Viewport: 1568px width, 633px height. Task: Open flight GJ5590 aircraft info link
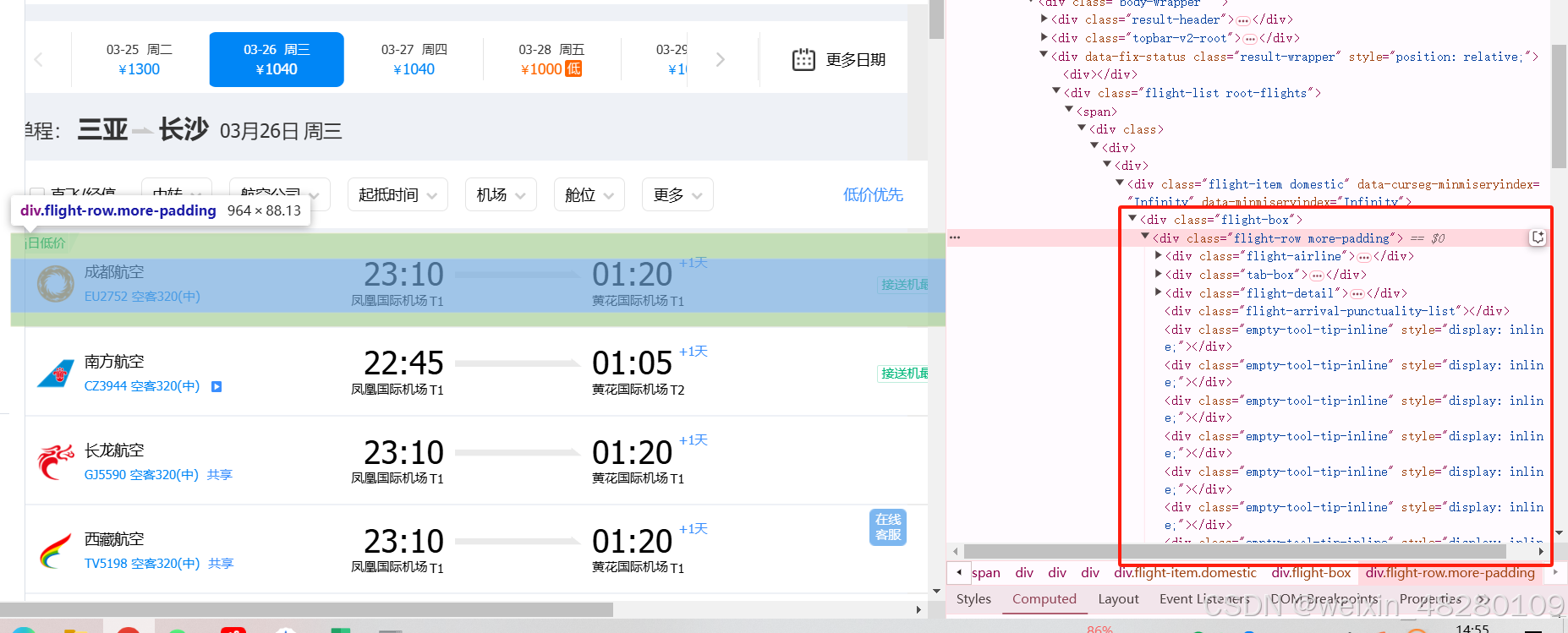coord(141,475)
